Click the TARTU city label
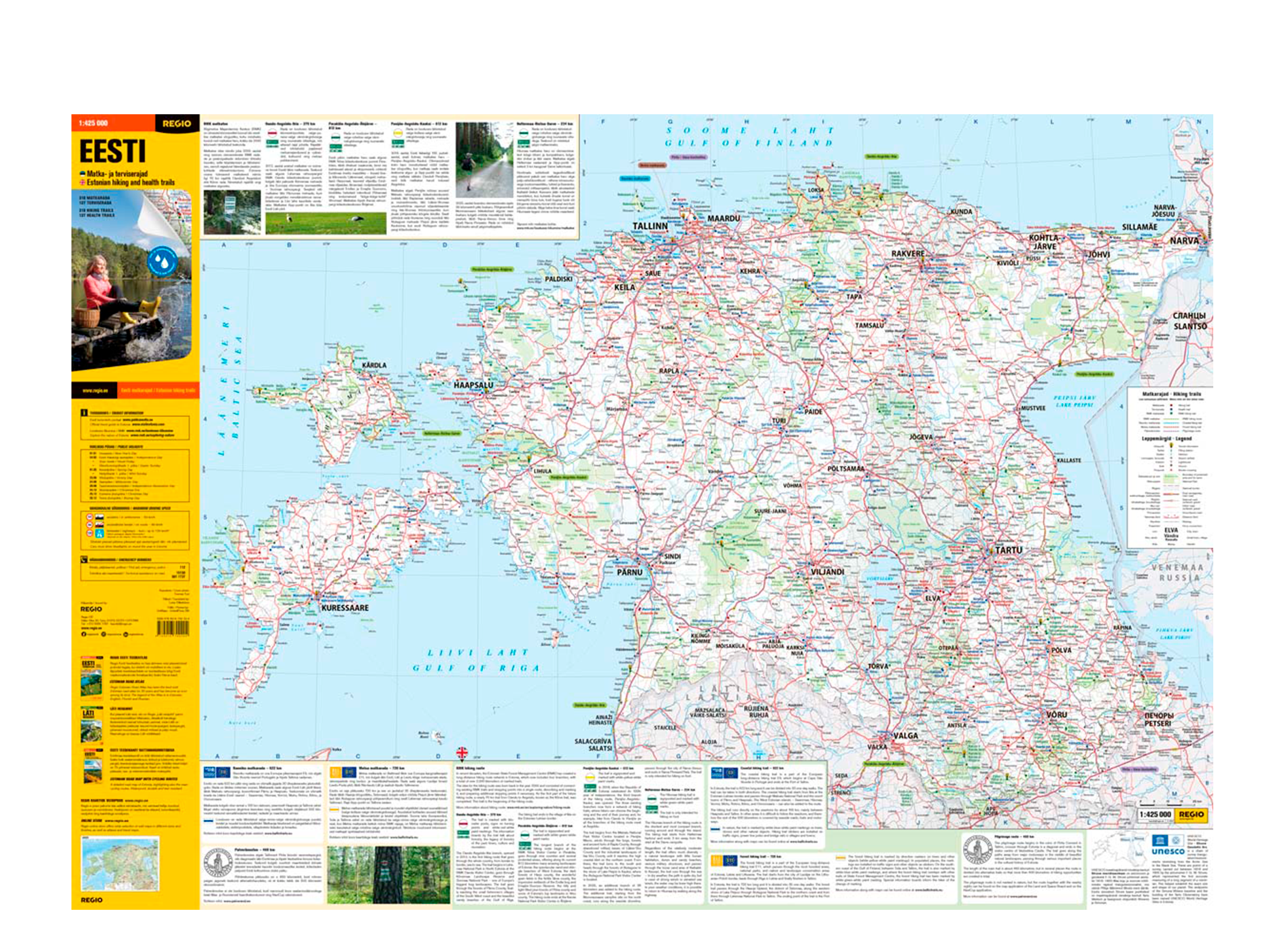 pos(1009,549)
